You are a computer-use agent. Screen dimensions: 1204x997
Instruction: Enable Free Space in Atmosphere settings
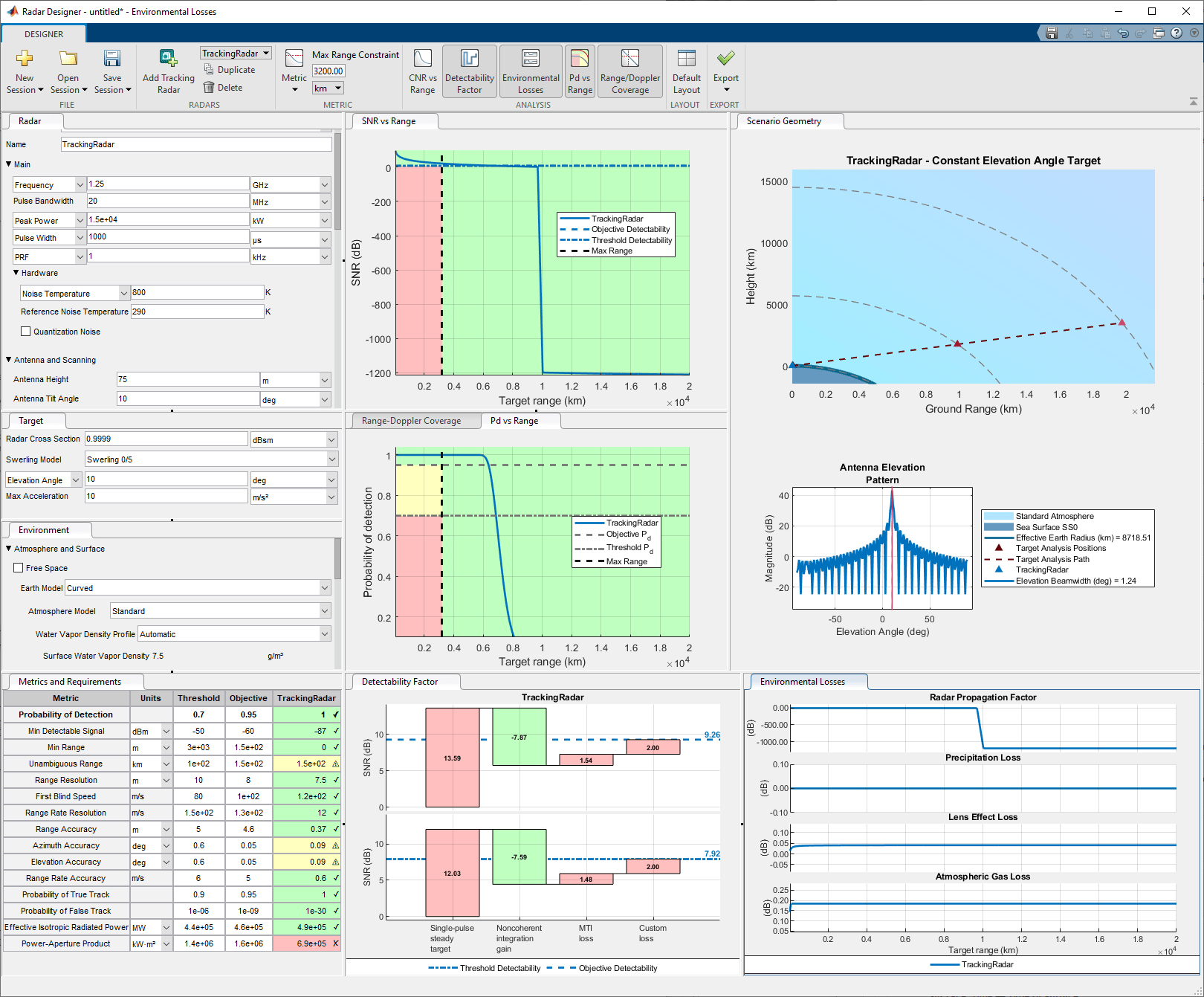point(18,567)
